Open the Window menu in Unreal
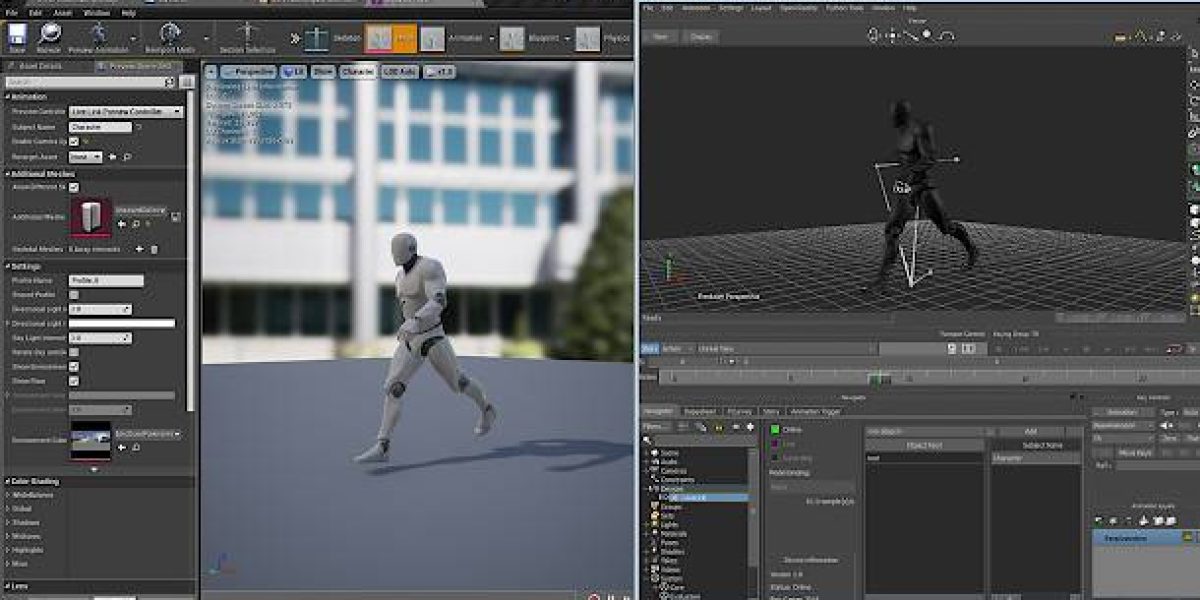 pos(97,13)
